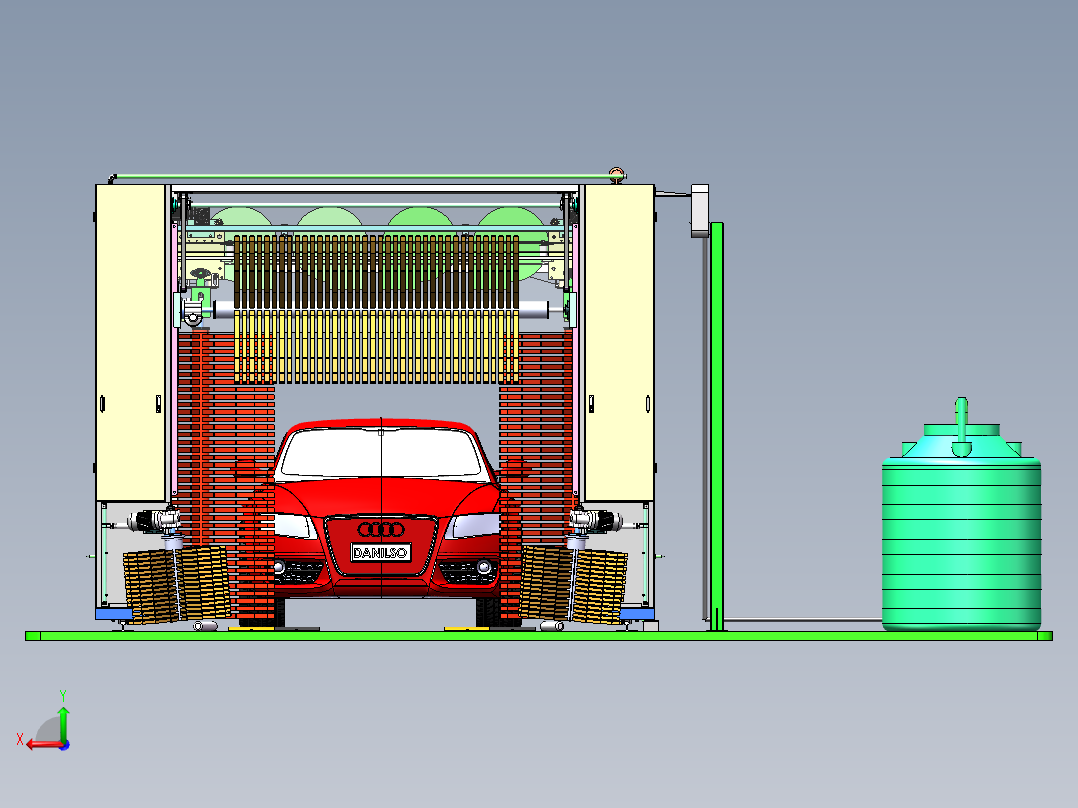The image size is (1078, 808).
Task: Select the lower left yellow side brush
Action: pyautogui.click(x=177, y=585)
